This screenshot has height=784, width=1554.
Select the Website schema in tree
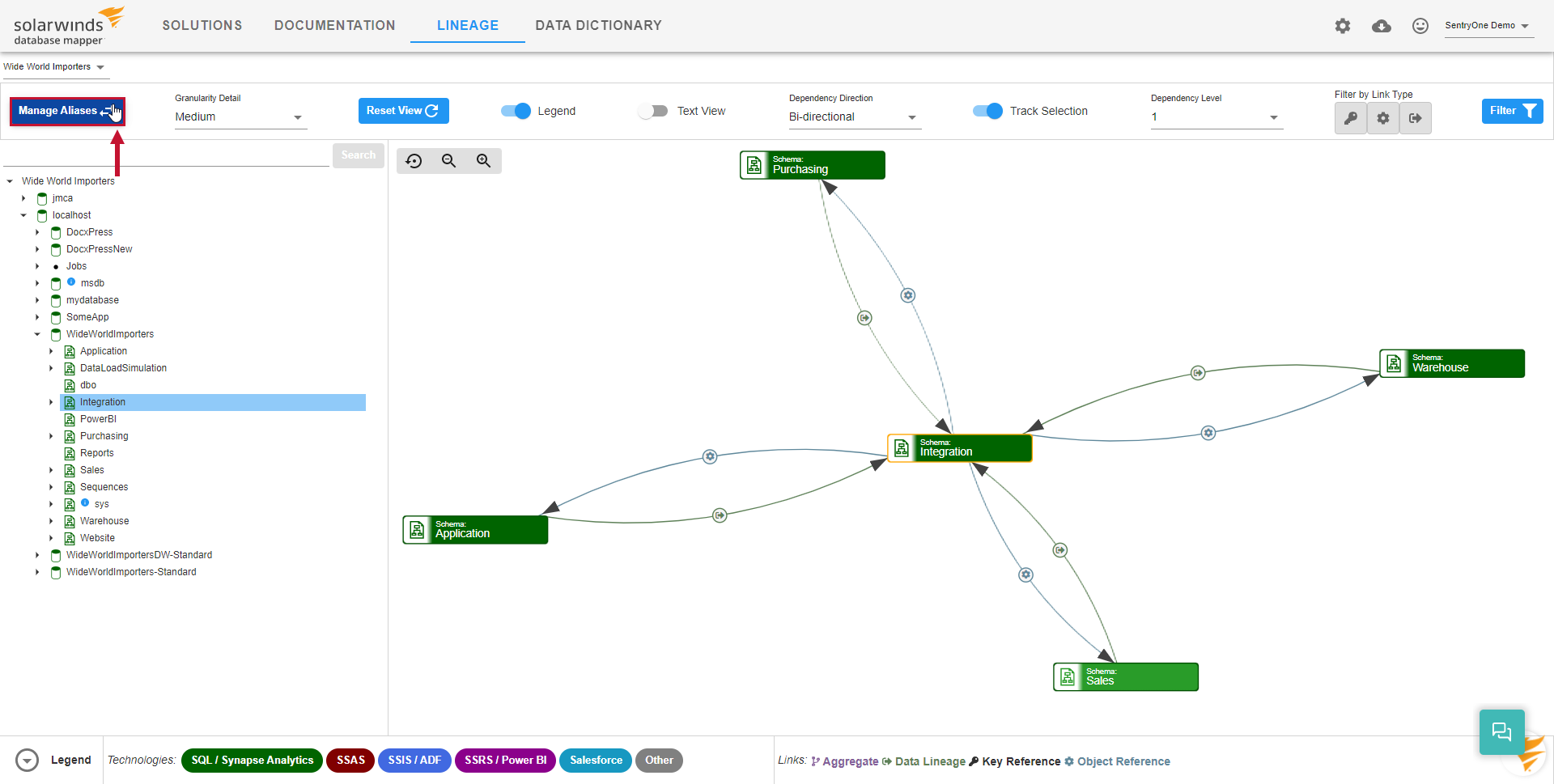point(97,538)
